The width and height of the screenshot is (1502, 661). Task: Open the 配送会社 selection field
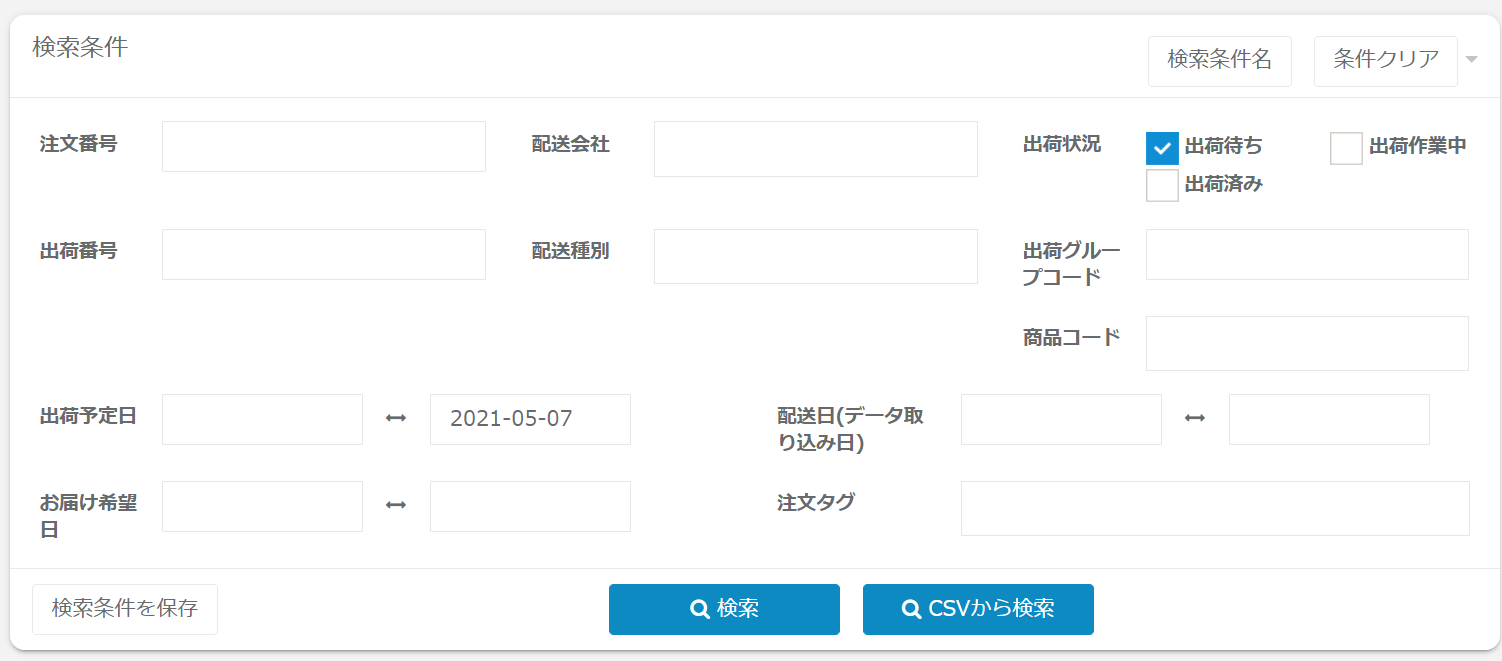815,149
